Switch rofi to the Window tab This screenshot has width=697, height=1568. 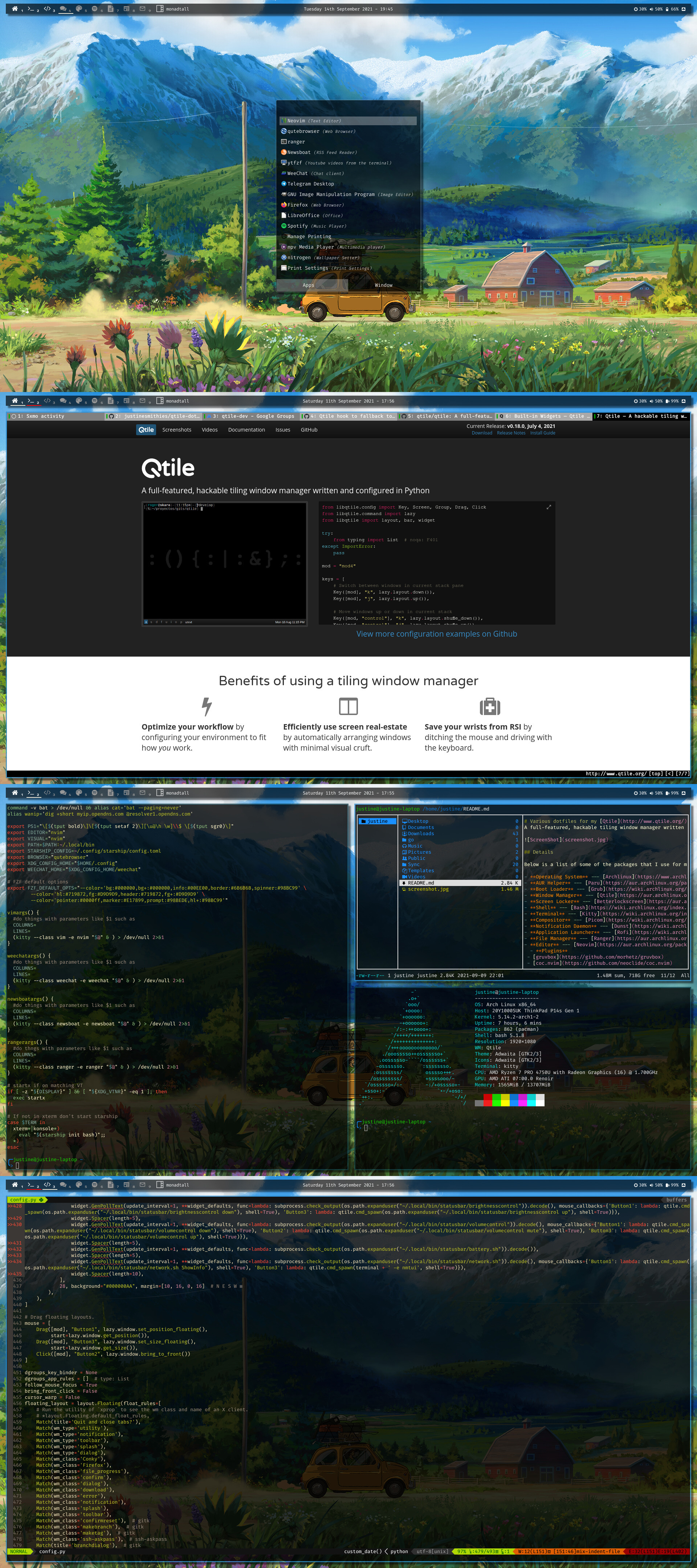(383, 285)
